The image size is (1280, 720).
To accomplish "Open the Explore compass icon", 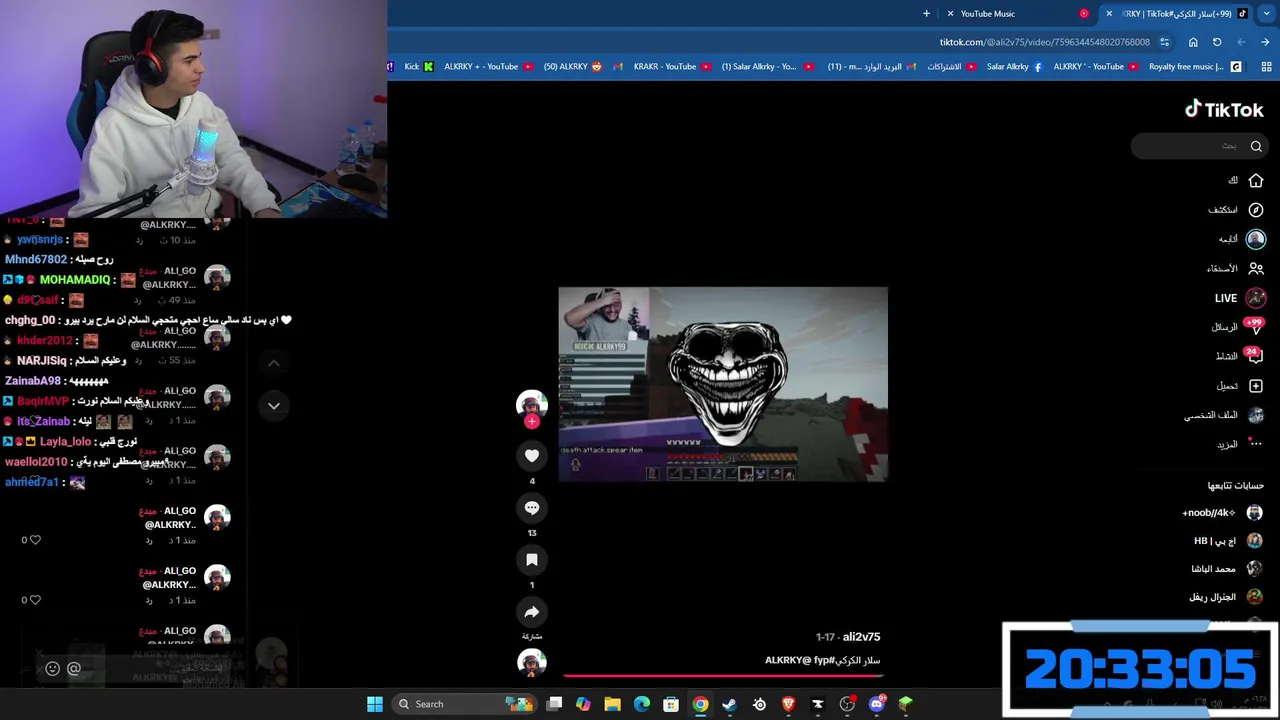I will point(1256,210).
